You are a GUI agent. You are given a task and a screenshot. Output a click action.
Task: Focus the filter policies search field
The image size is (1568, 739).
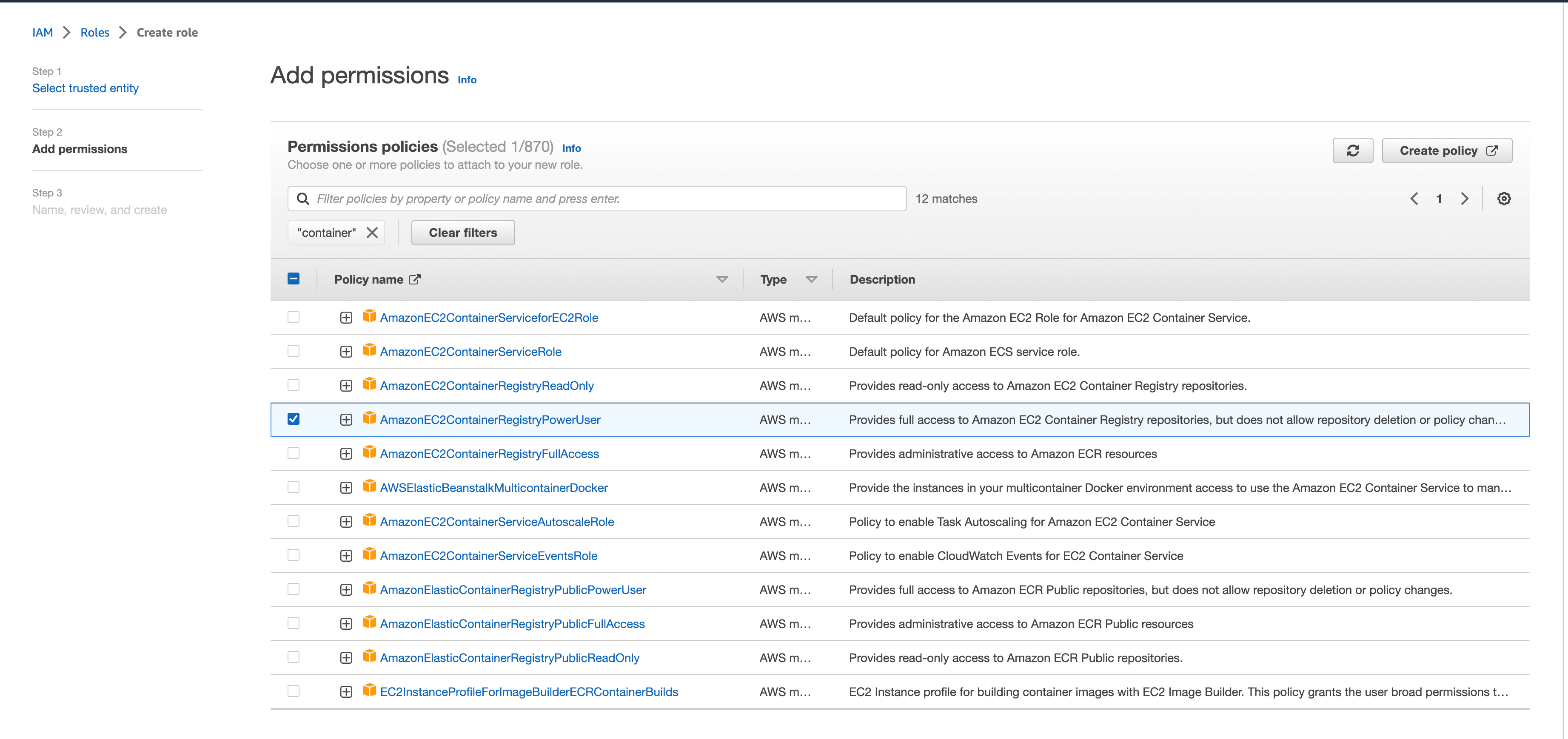pyautogui.click(x=596, y=198)
